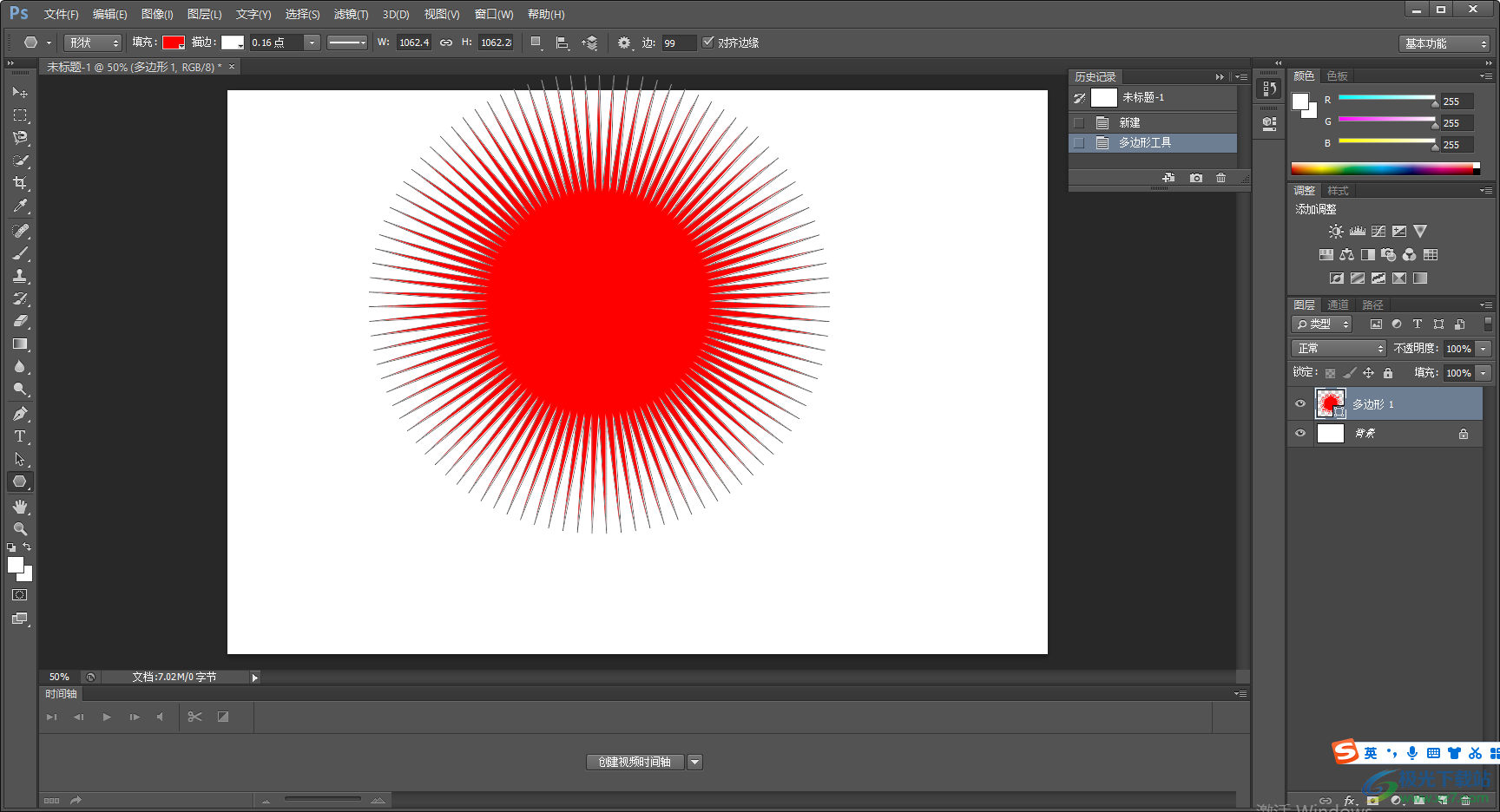Open the 文件(F) menu

(x=61, y=14)
